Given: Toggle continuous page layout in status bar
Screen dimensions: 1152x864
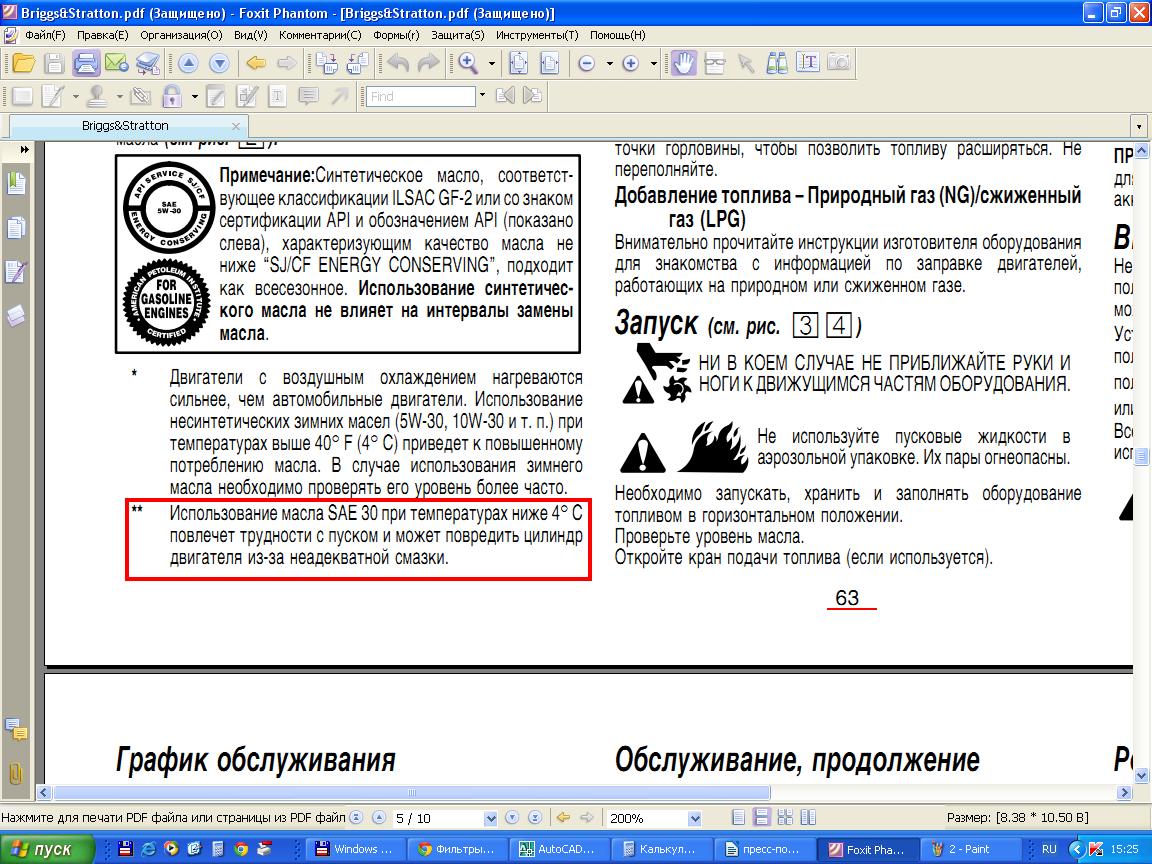Looking at the screenshot, I should pyautogui.click(x=762, y=817).
